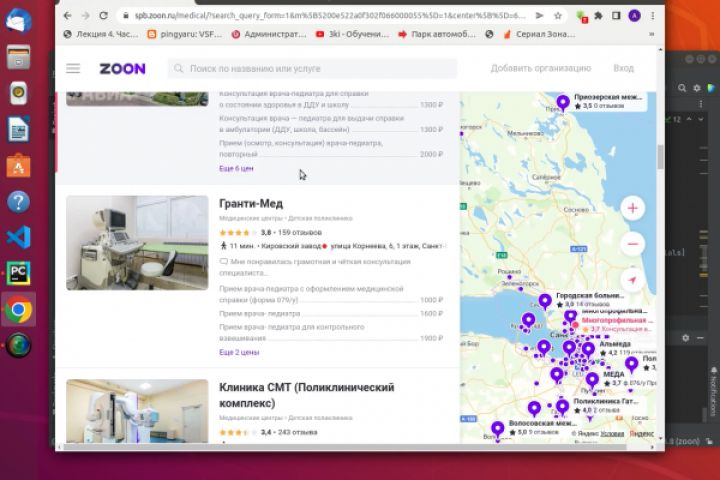The width and height of the screenshot is (720, 480).
Task: Reload the page with the refresh icon
Action: pos(104,16)
